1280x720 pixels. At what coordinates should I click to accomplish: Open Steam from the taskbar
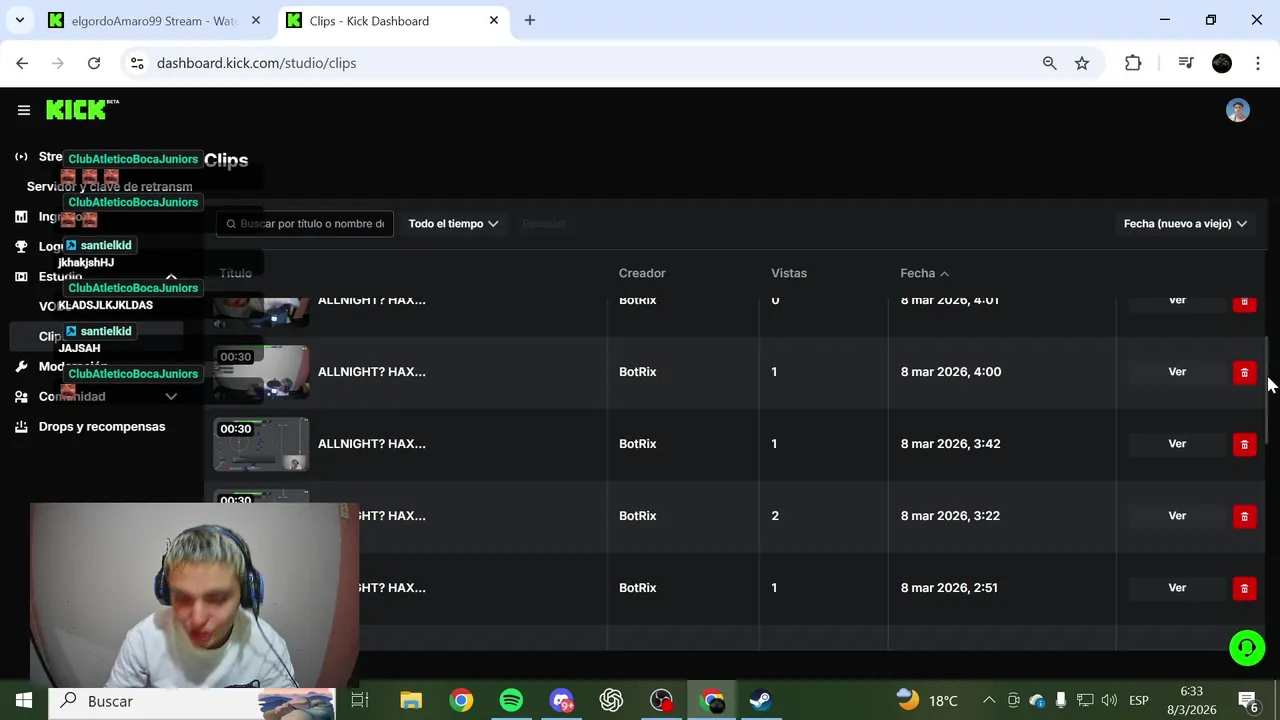point(761,701)
